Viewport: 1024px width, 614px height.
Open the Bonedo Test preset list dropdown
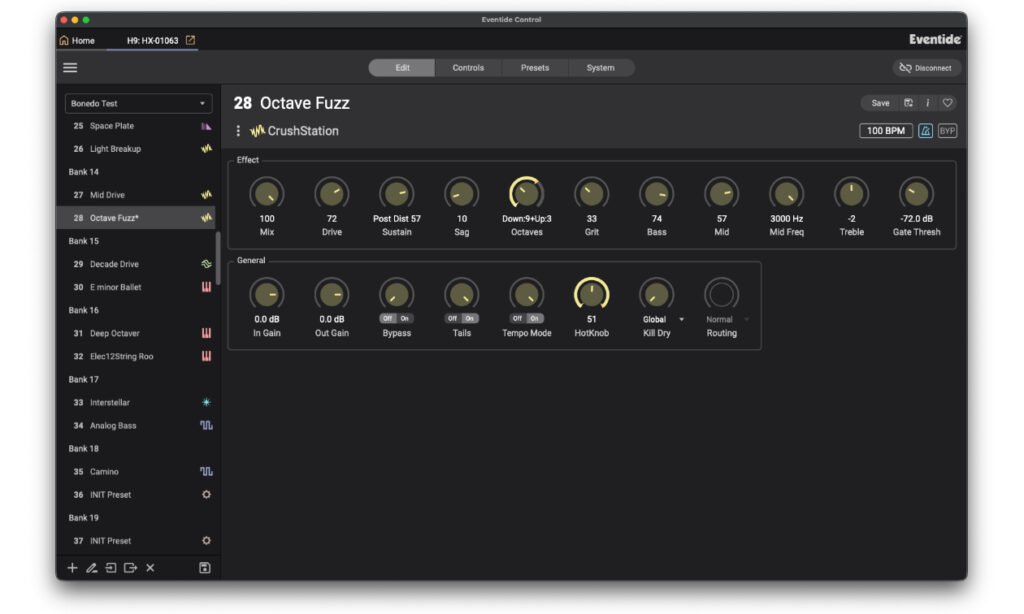(138, 103)
